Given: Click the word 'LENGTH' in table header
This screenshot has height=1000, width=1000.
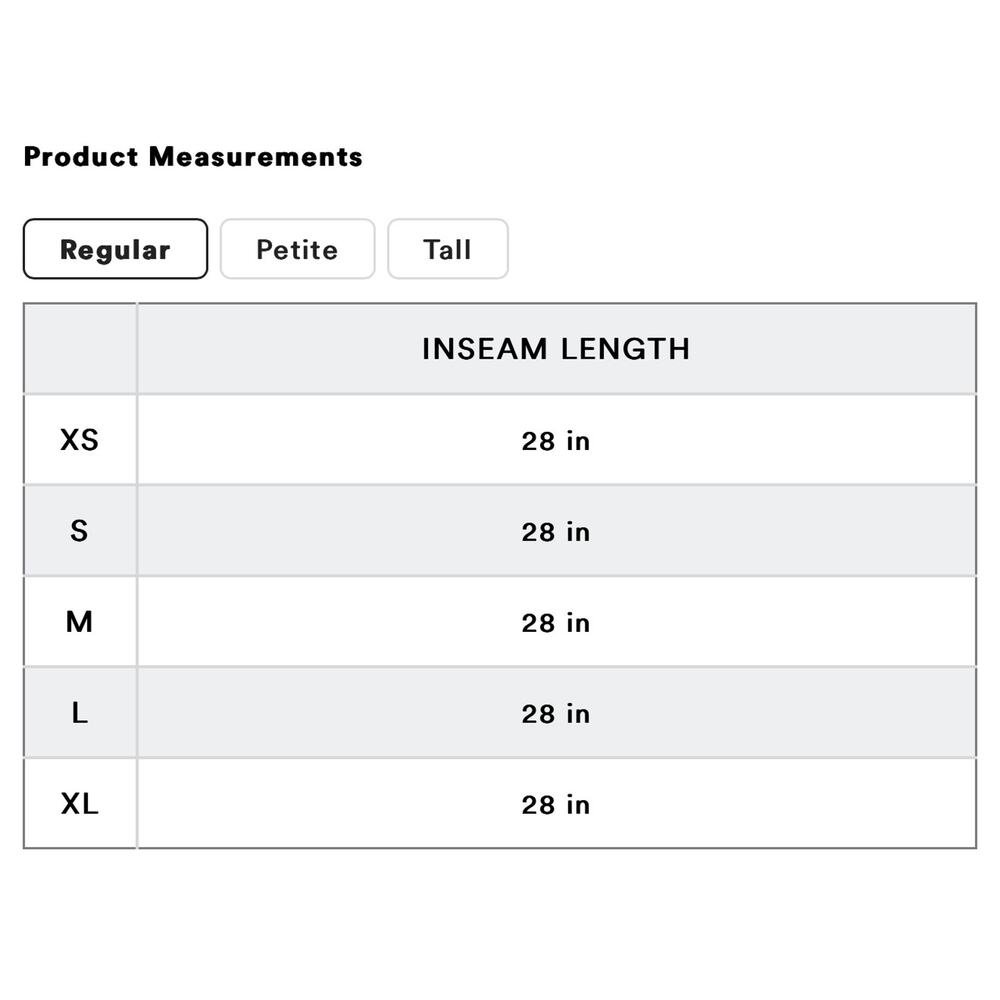Looking at the screenshot, I should click(x=625, y=349).
